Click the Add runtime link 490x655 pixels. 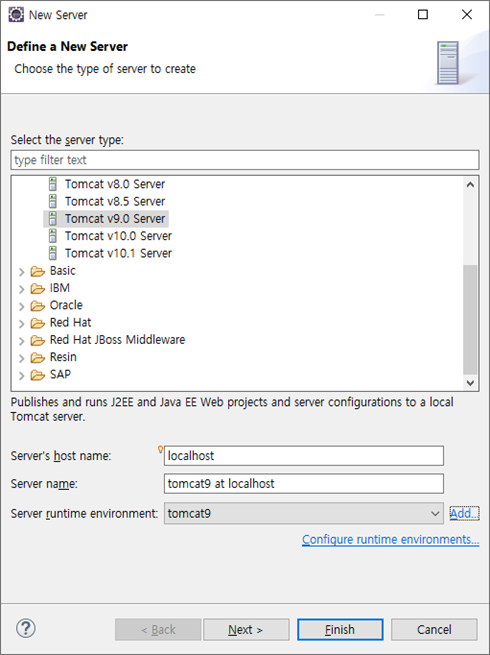(x=465, y=513)
